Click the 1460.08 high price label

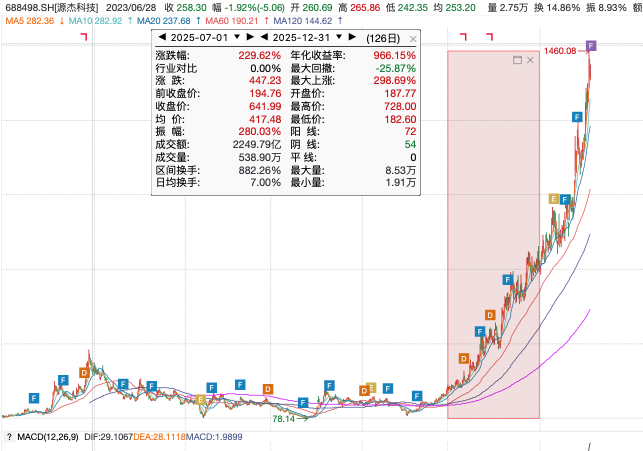point(560,50)
